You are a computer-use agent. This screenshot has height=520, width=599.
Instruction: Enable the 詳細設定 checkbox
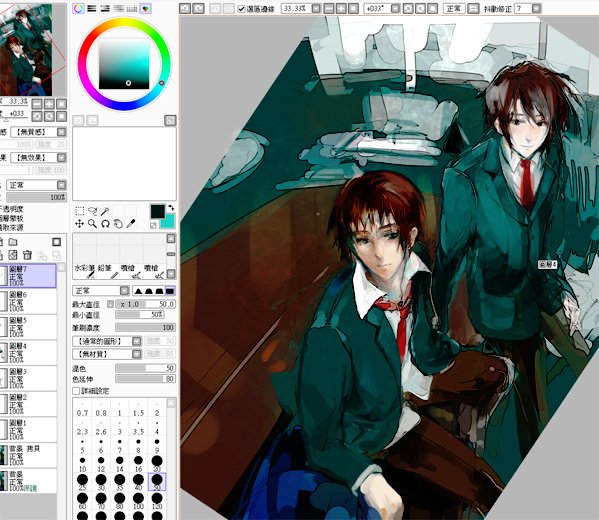[x=76, y=391]
